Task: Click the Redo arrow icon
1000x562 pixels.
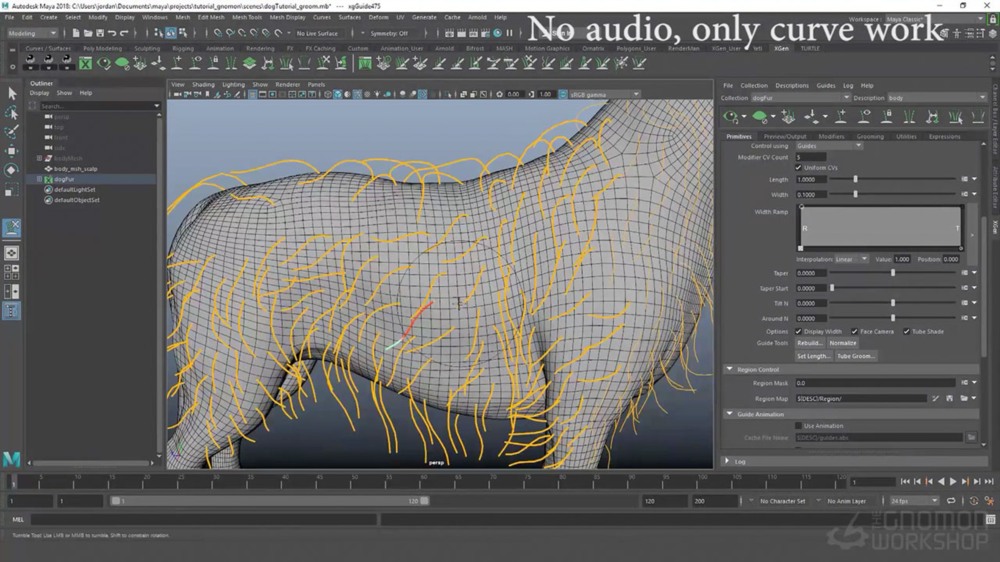Action: 124,33
